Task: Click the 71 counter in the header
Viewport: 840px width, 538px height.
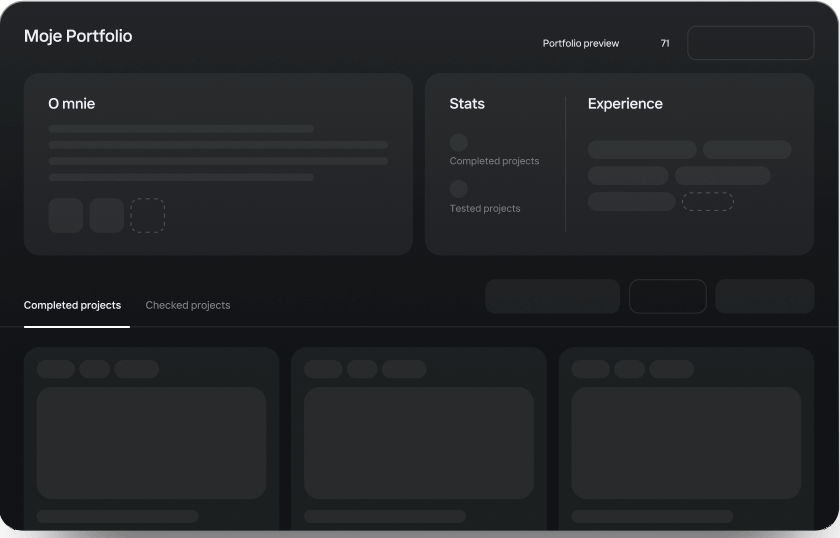Action: click(665, 43)
